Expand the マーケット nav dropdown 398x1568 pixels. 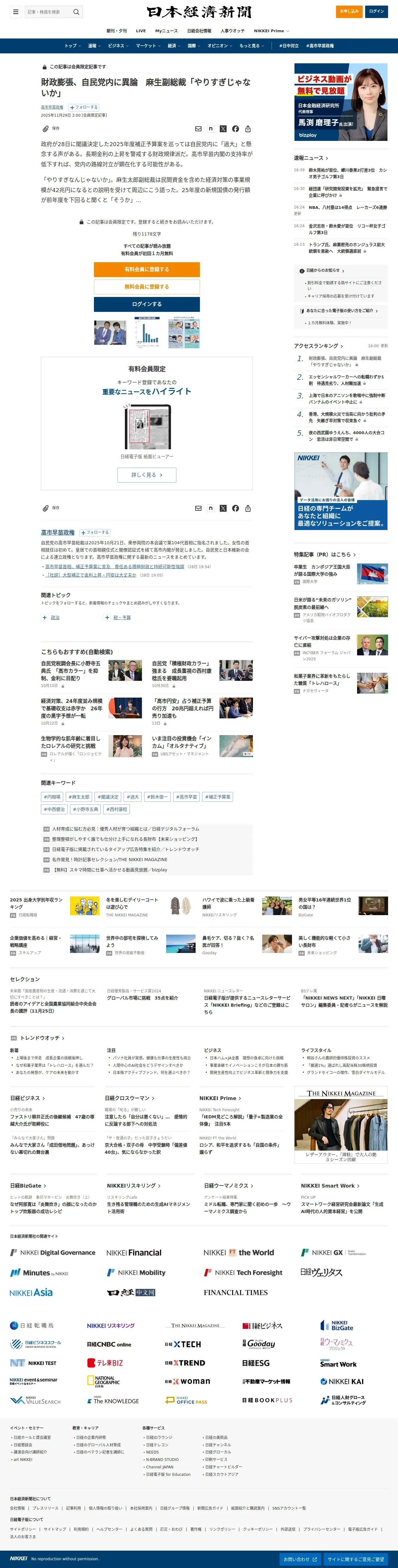click(148, 46)
